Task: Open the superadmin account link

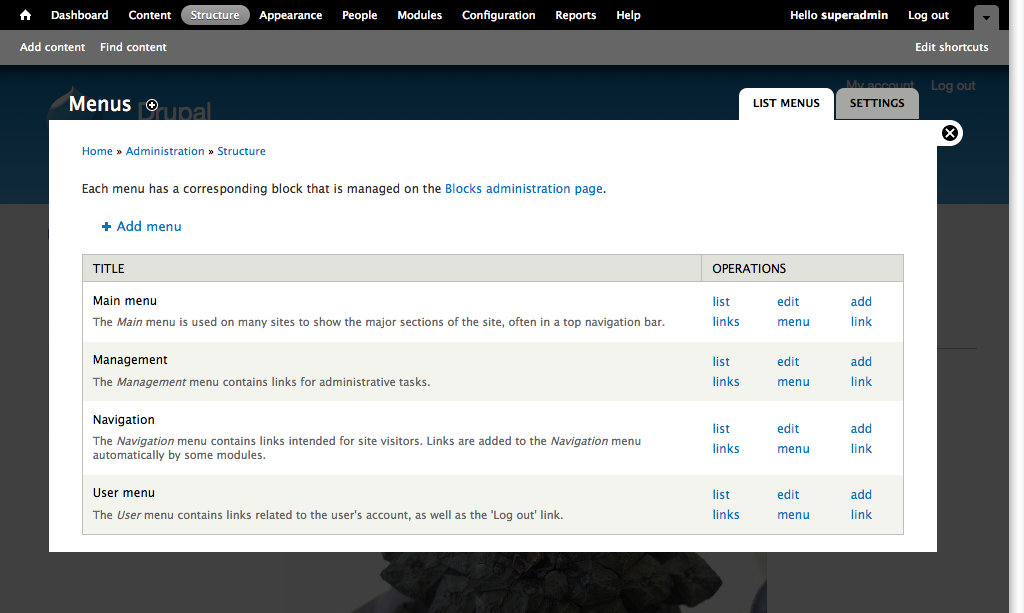Action: pyautogui.click(x=854, y=15)
